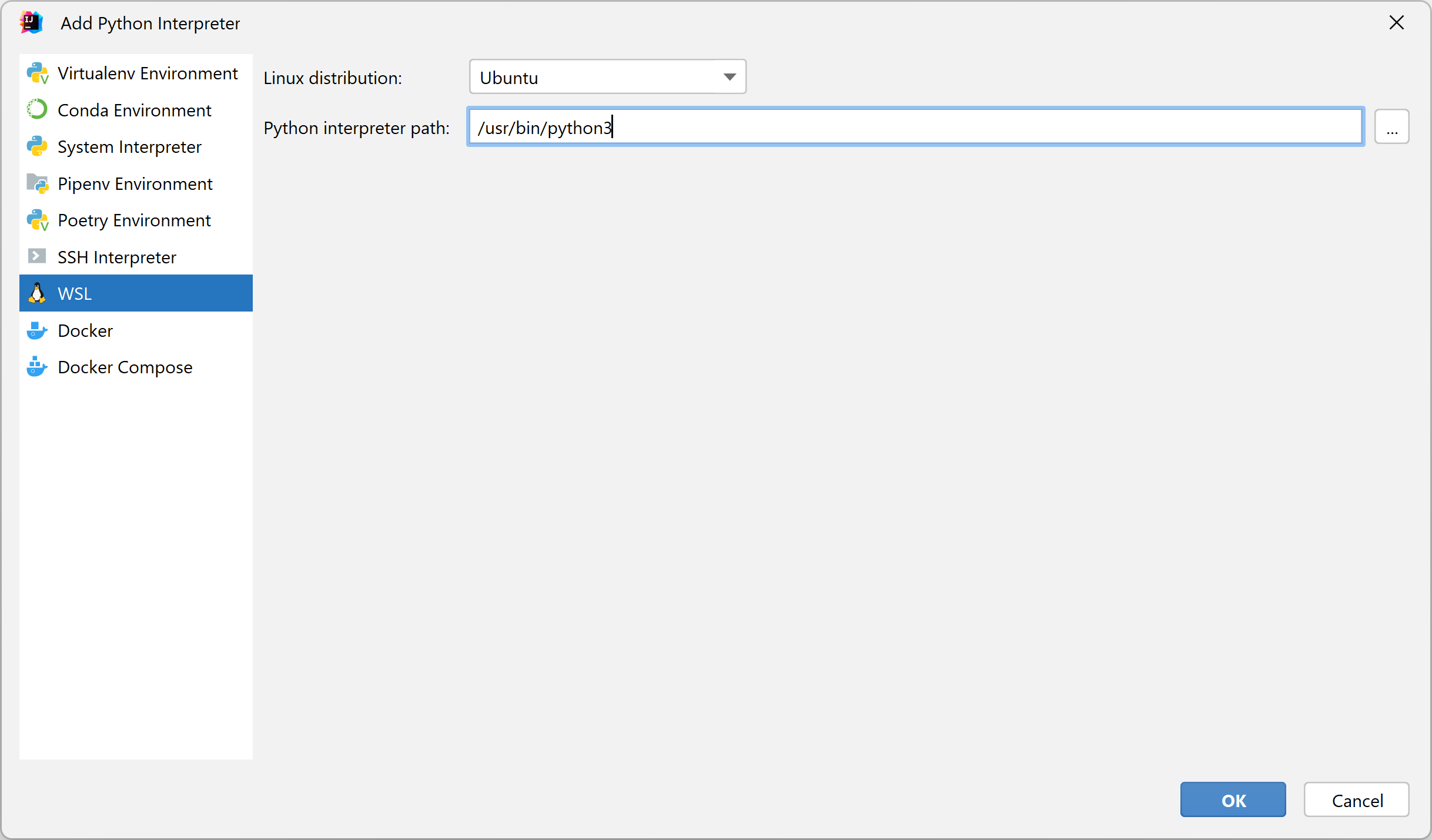The width and height of the screenshot is (1432, 840).
Task: Change distribution from Ubuntu to another option
Action: [x=607, y=76]
